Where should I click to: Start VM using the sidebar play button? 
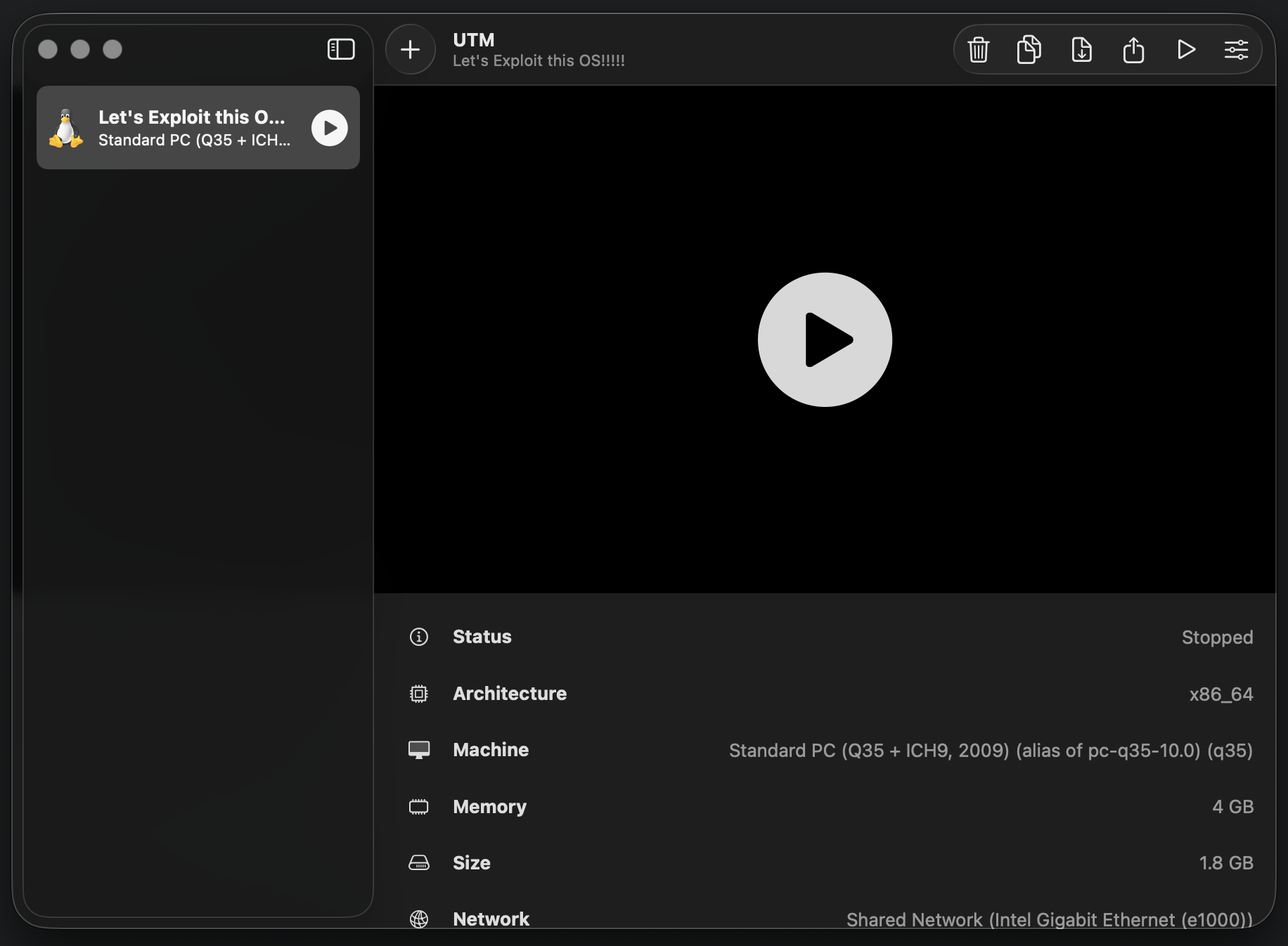[330, 128]
